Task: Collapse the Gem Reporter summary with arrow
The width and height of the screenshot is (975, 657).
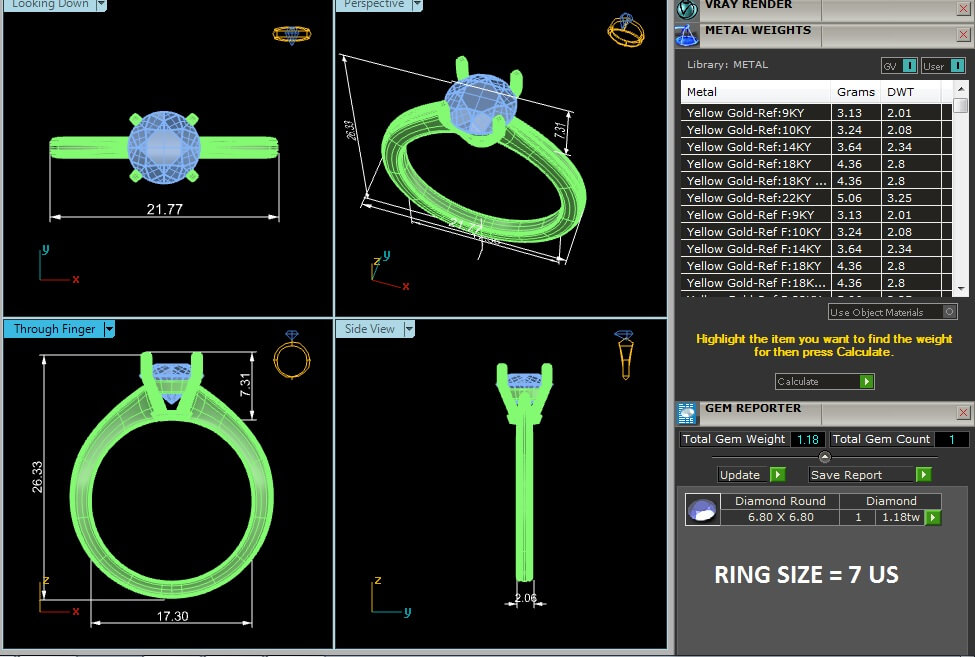Action: coord(825,456)
